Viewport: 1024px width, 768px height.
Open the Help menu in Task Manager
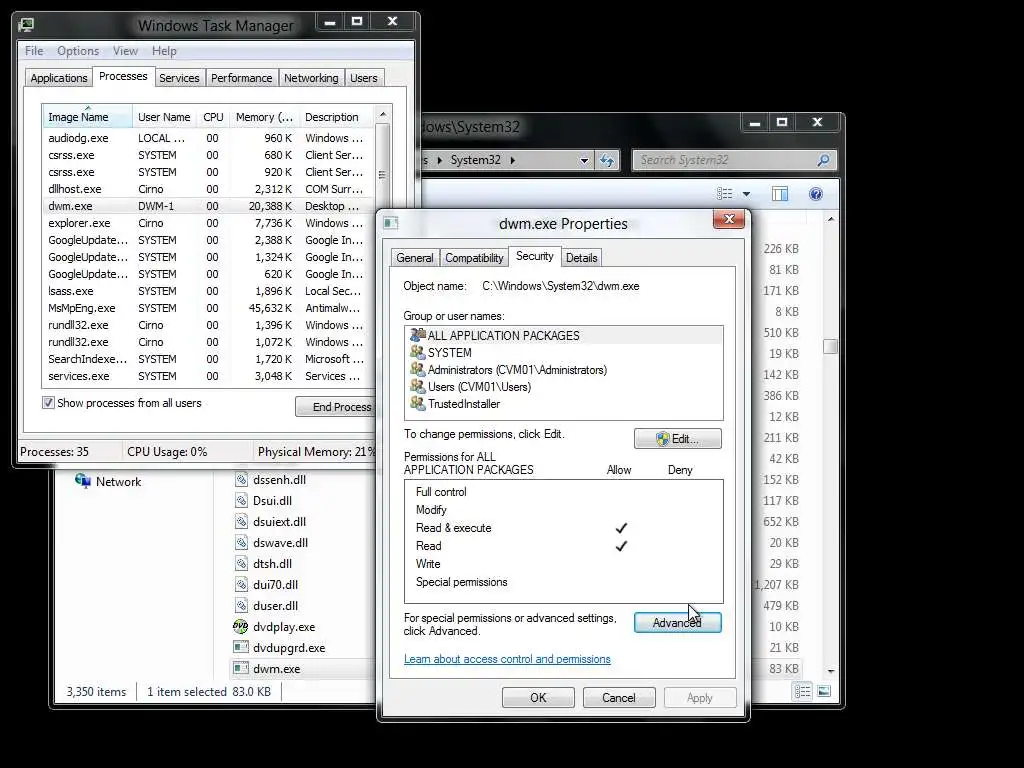165,51
